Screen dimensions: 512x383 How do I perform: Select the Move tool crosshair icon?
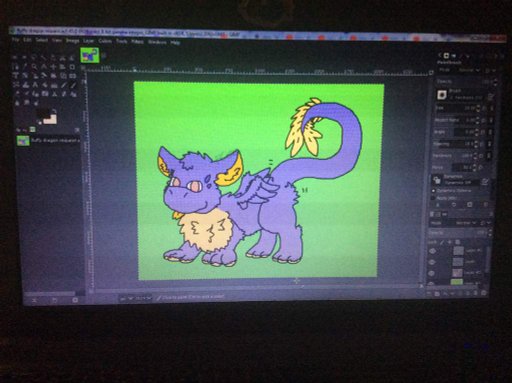(x=53, y=67)
